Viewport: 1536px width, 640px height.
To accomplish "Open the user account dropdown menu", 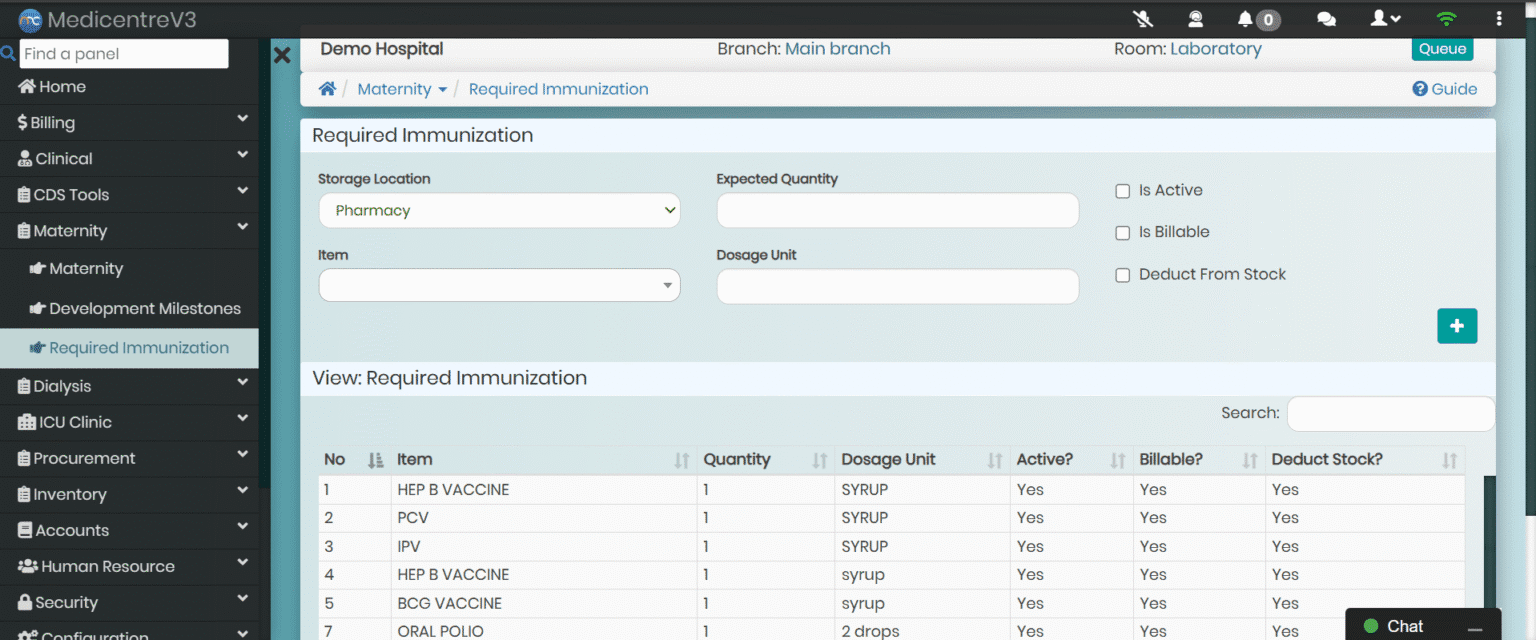I will pos(1385,19).
